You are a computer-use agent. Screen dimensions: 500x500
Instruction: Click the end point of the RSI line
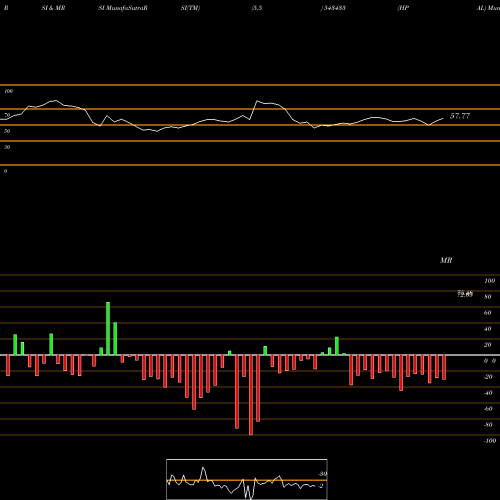[x=443, y=118]
